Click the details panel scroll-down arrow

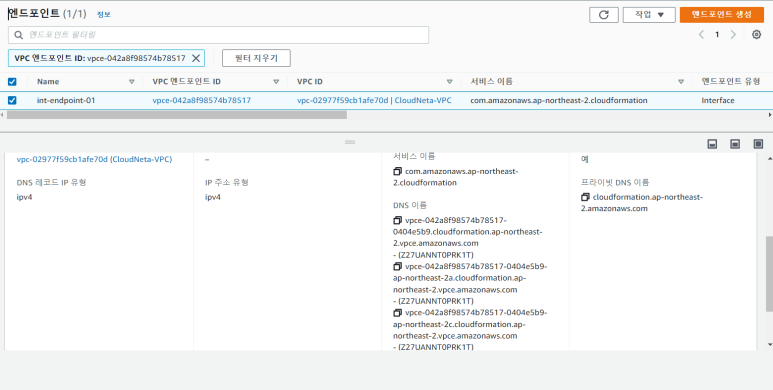coord(770,345)
